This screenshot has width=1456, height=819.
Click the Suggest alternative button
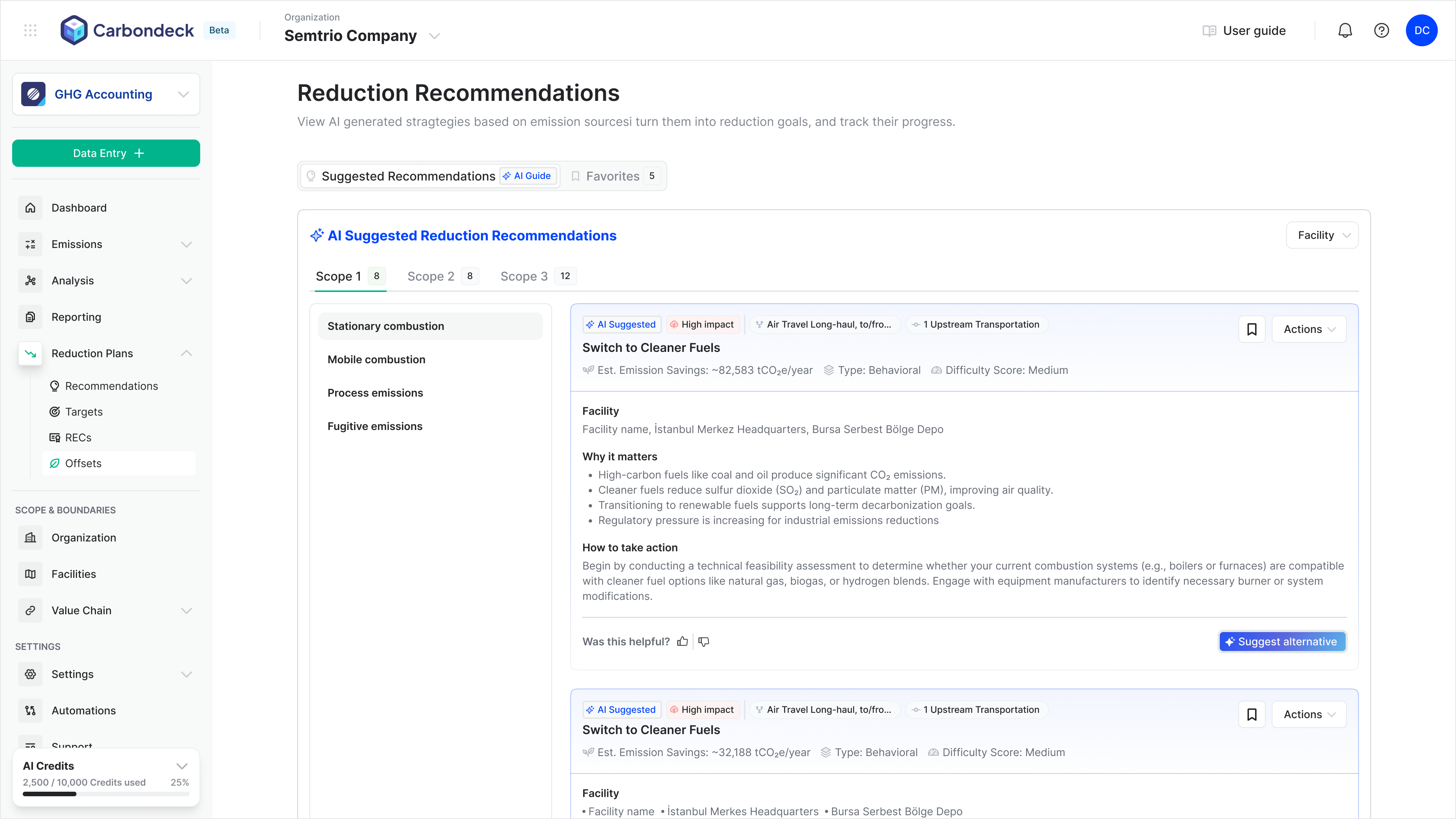coord(1282,642)
